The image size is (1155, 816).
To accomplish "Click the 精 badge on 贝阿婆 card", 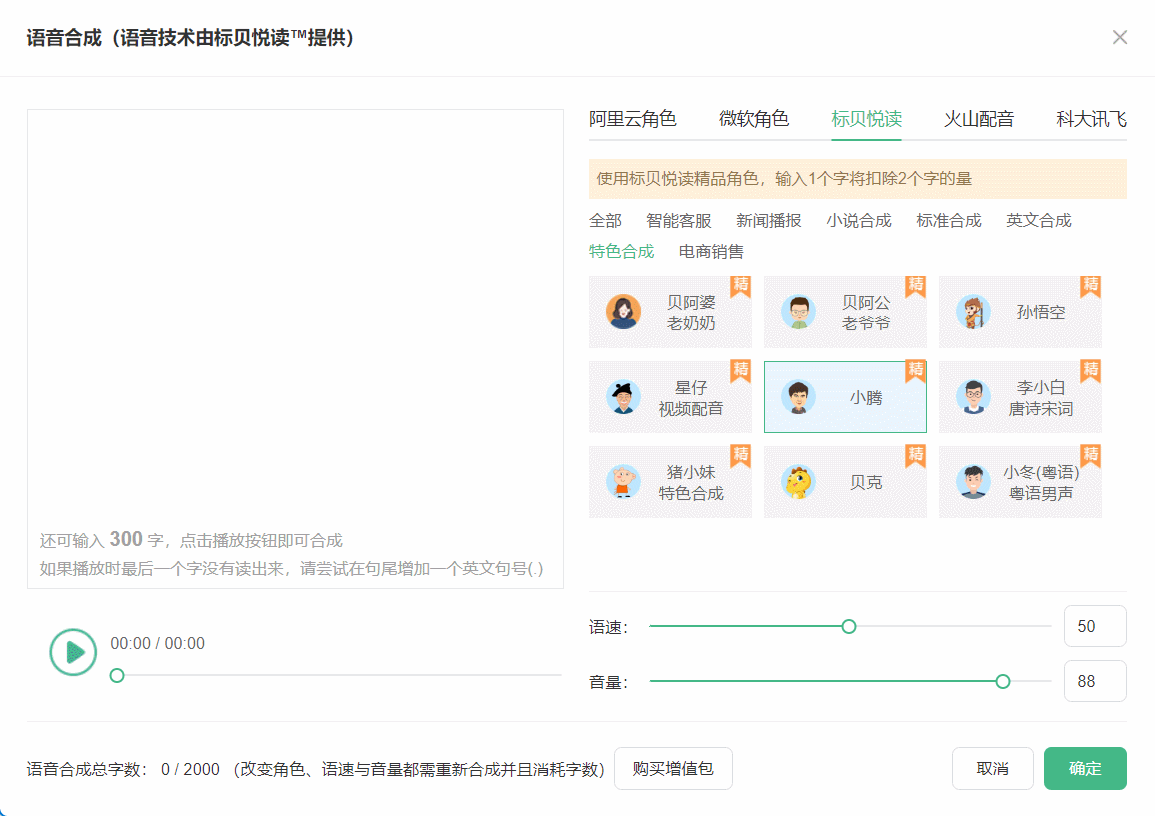I will (740, 286).
